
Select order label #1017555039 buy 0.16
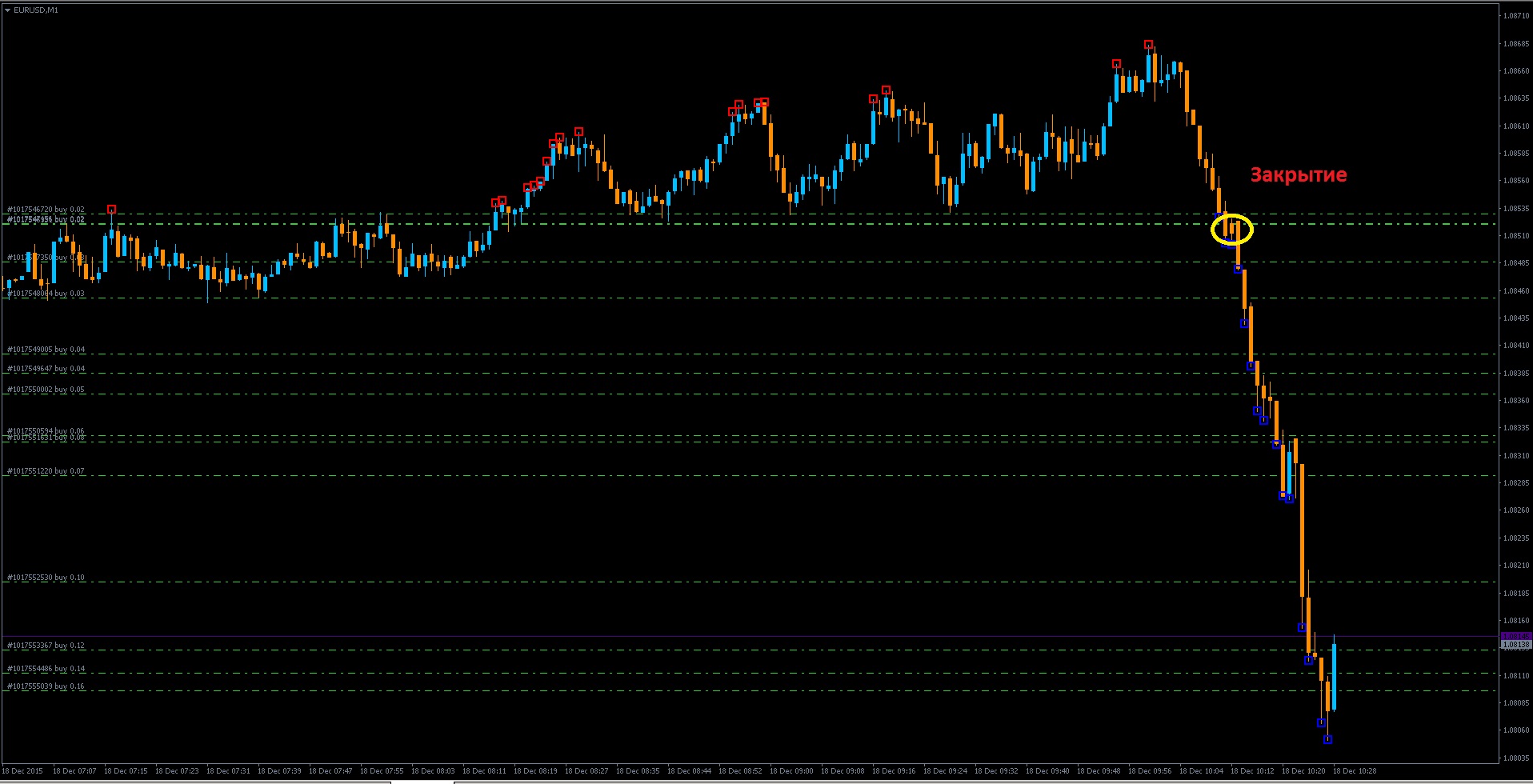click(46, 686)
